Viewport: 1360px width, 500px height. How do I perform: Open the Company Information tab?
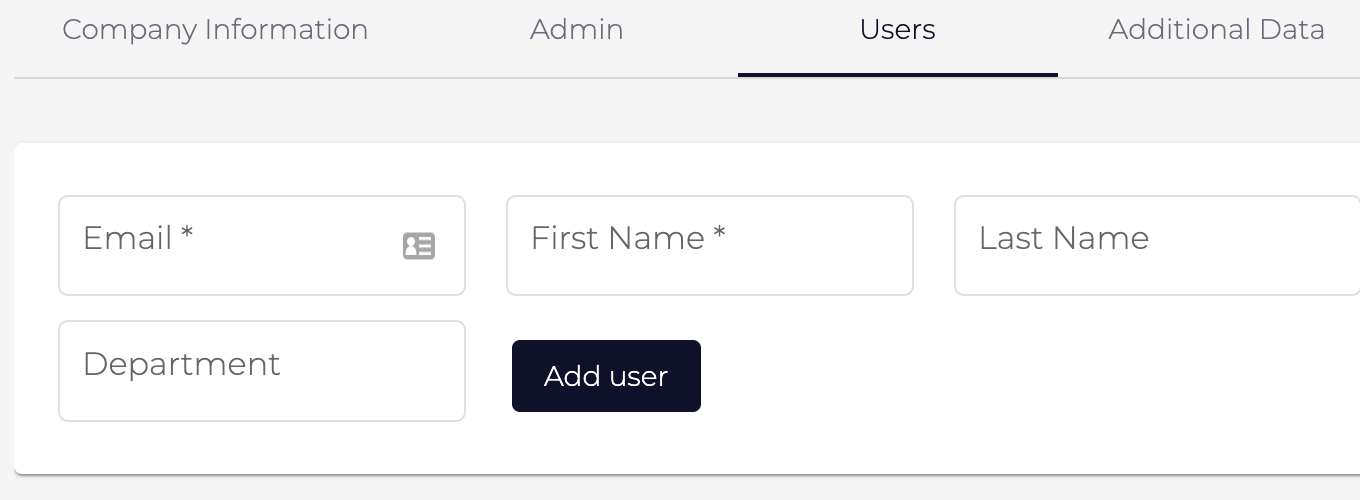[215, 30]
